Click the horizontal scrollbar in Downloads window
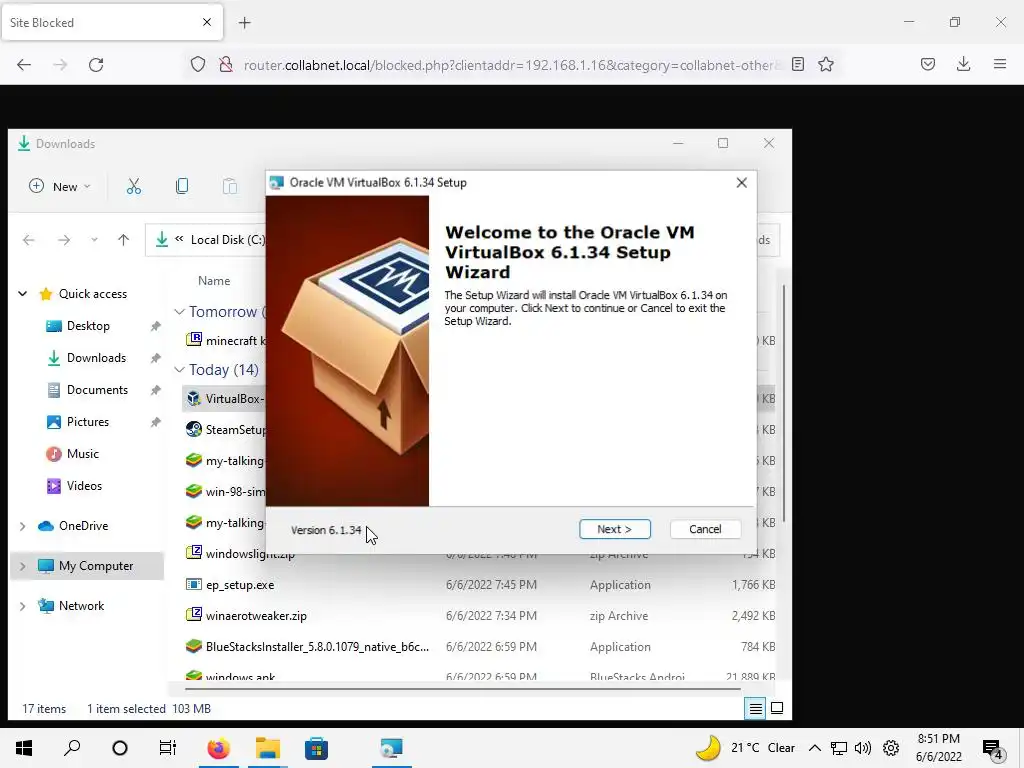The width and height of the screenshot is (1024, 768). (462, 688)
